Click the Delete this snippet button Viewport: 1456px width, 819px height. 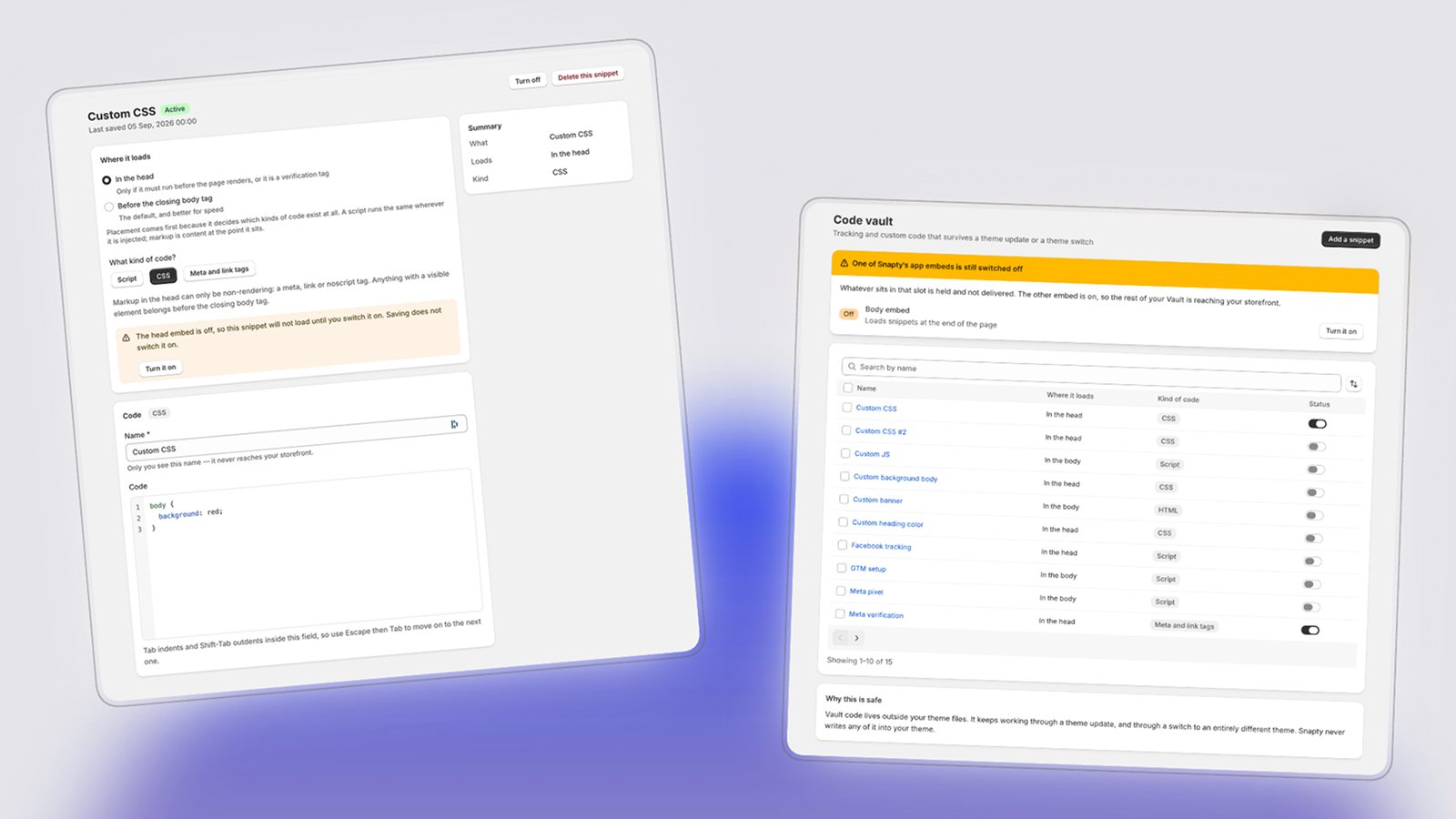pyautogui.click(x=588, y=76)
